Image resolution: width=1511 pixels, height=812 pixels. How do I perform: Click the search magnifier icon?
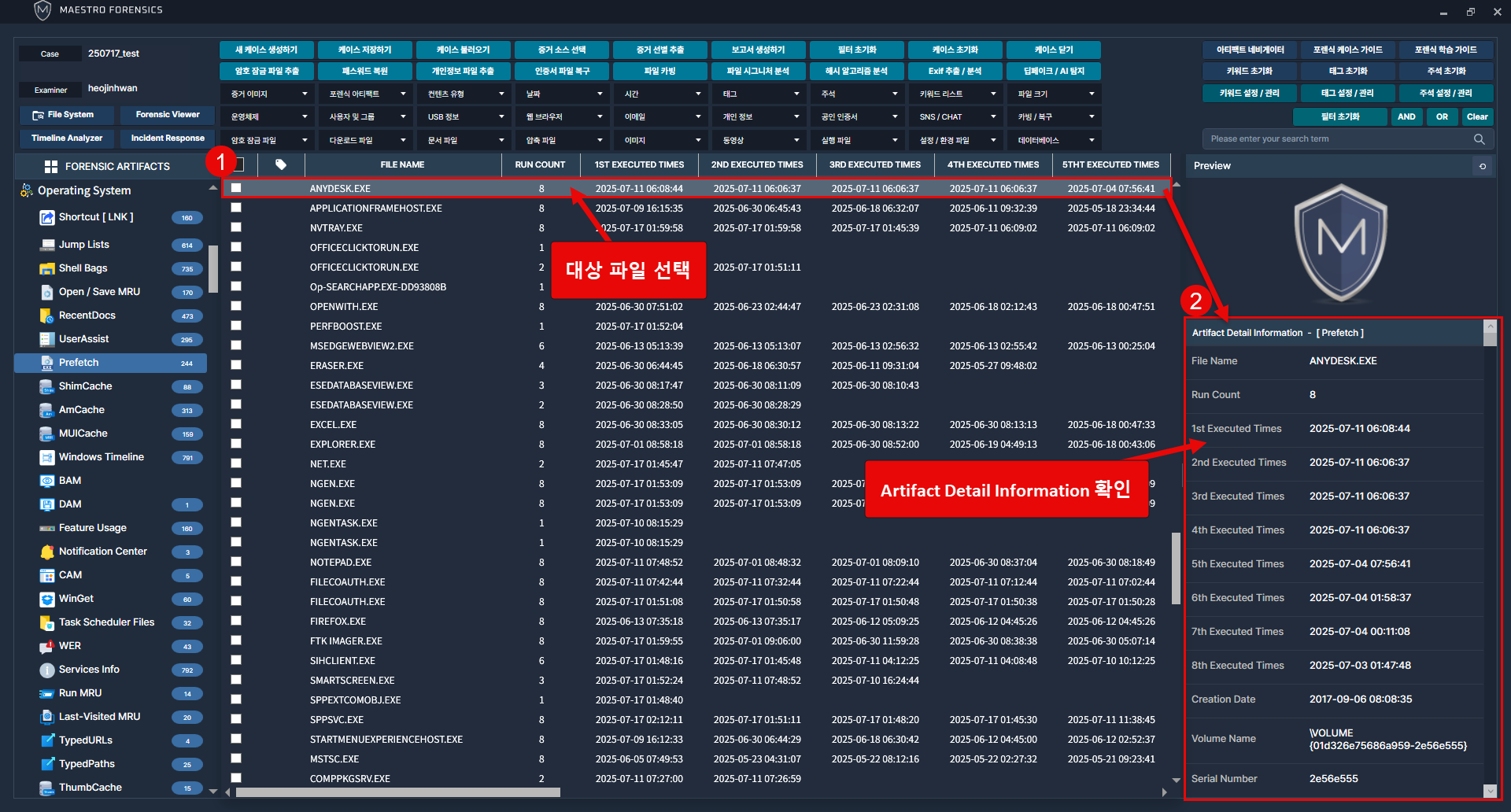(1479, 139)
